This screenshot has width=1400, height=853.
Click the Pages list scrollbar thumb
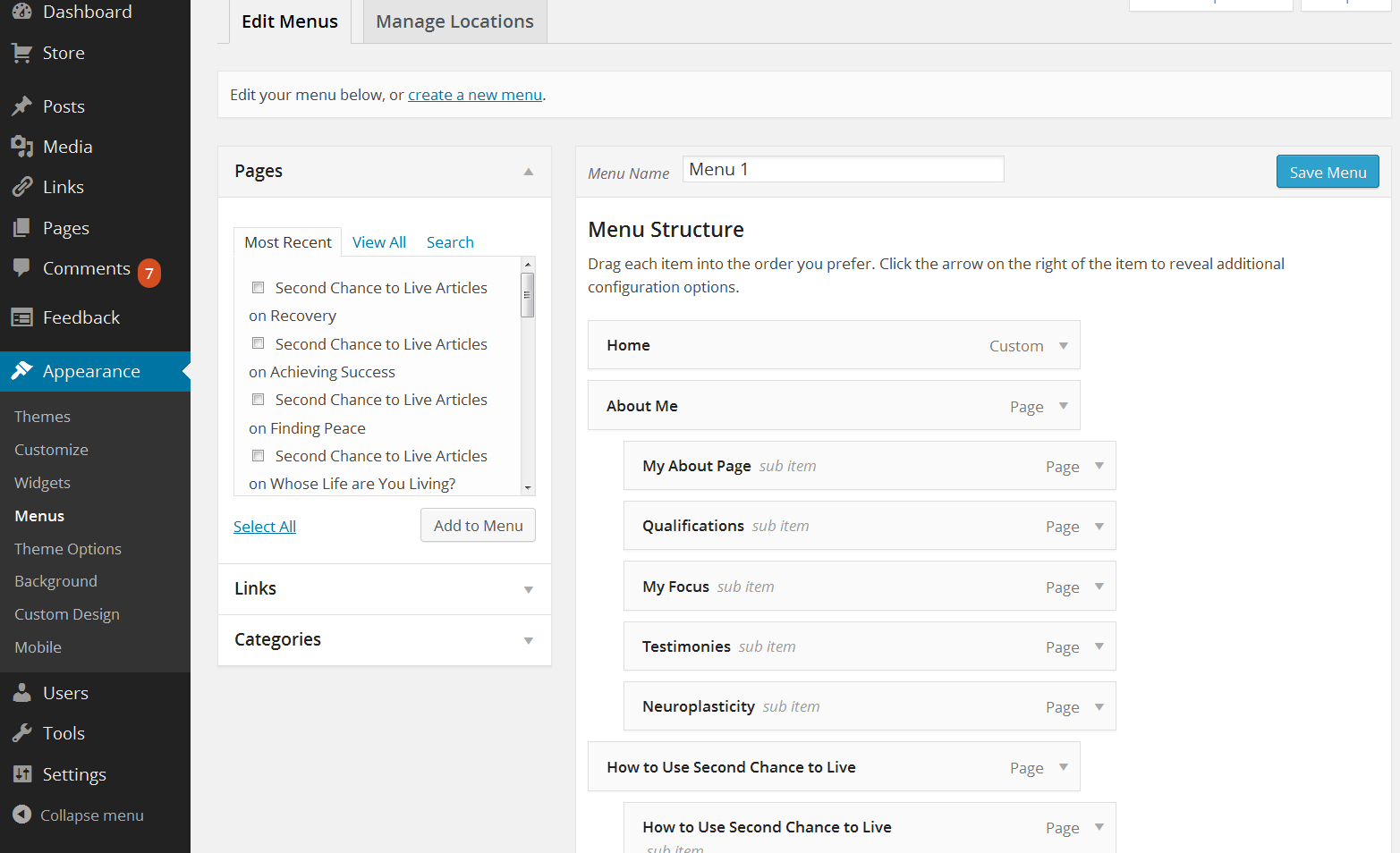point(528,295)
